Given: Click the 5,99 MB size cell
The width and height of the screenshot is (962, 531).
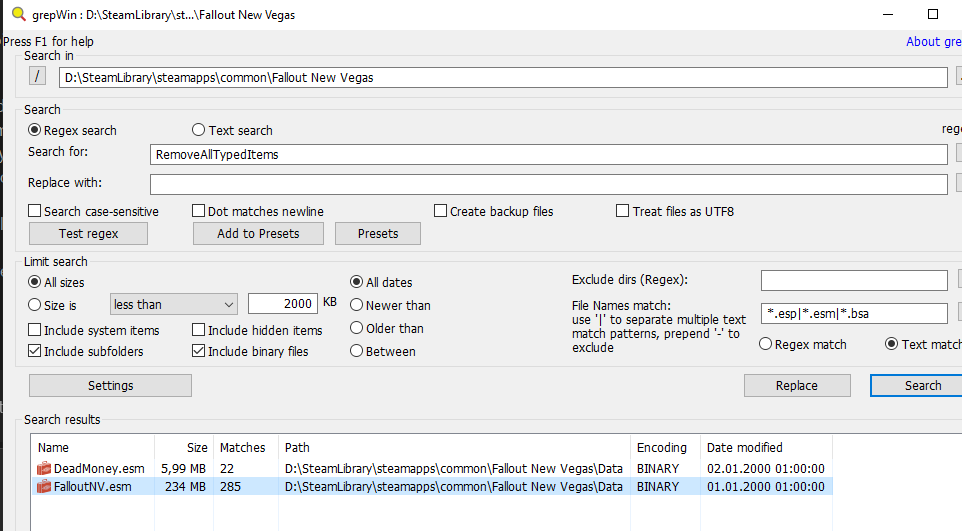Looking at the screenshot, I should (x=183, y=468).
